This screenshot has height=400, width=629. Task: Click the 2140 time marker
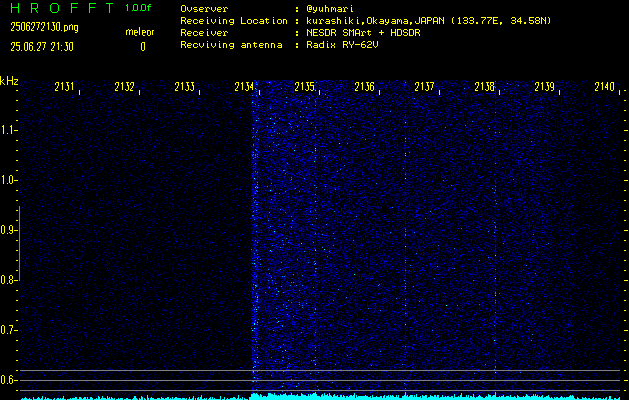tap(605, 87)
